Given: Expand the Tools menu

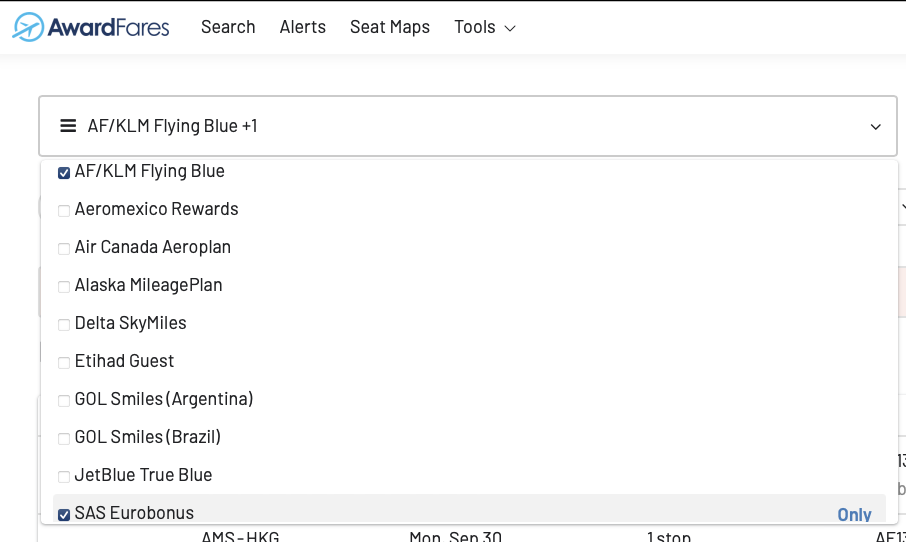Looking at the screenshot, I should (485, 27).
